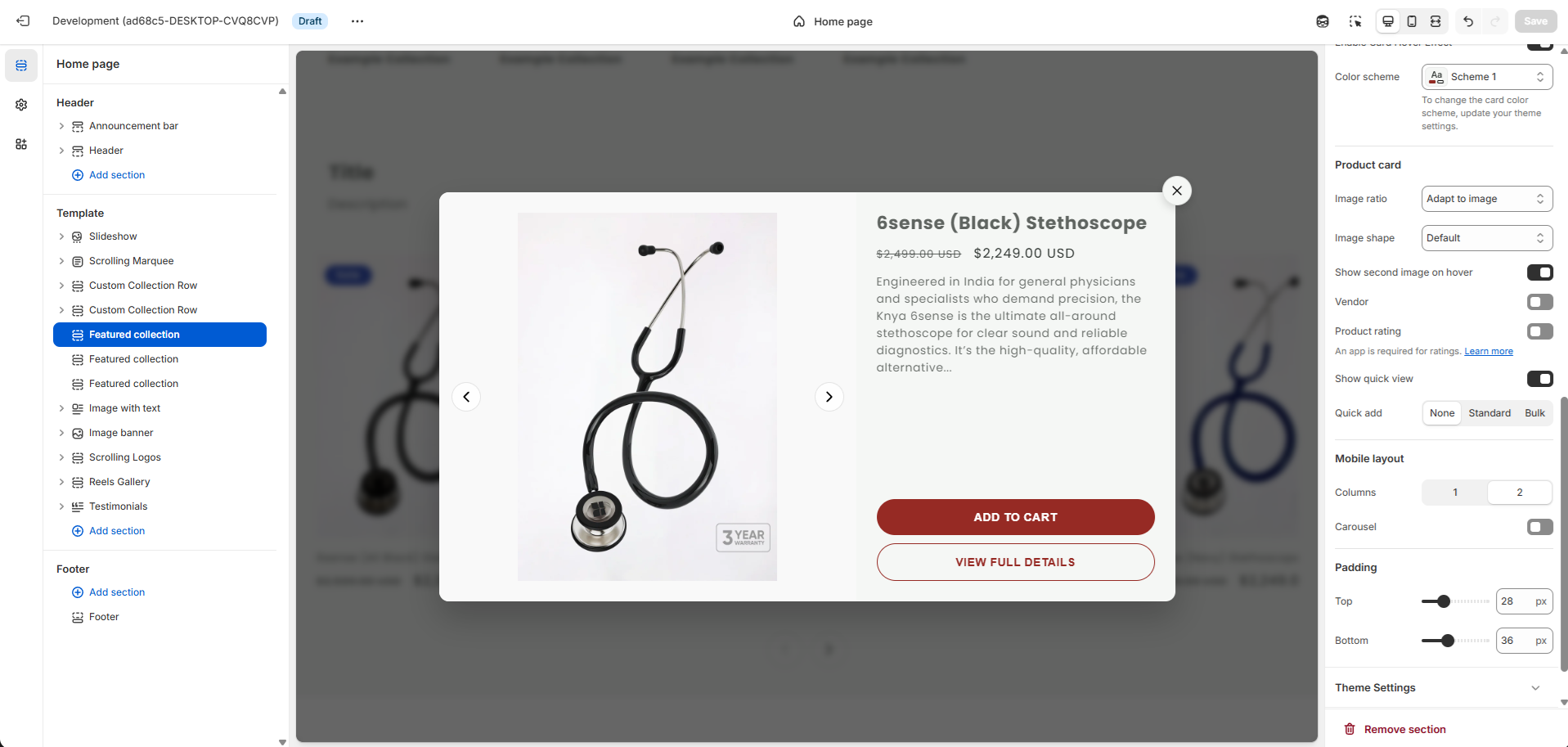1568x747 pixels.
Task: Select Standard quick add option
Action: [x=1489, y=413]
